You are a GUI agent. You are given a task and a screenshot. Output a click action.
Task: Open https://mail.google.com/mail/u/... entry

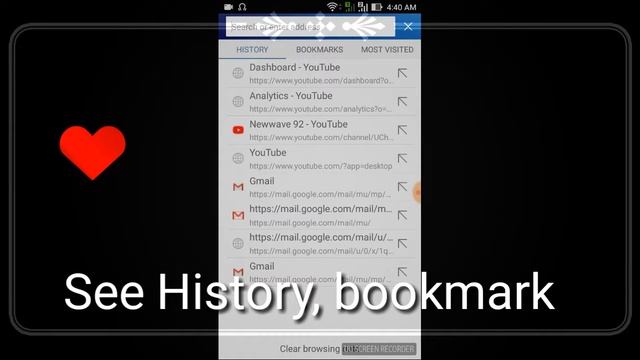pyautogui.click(x=320, y=244)
